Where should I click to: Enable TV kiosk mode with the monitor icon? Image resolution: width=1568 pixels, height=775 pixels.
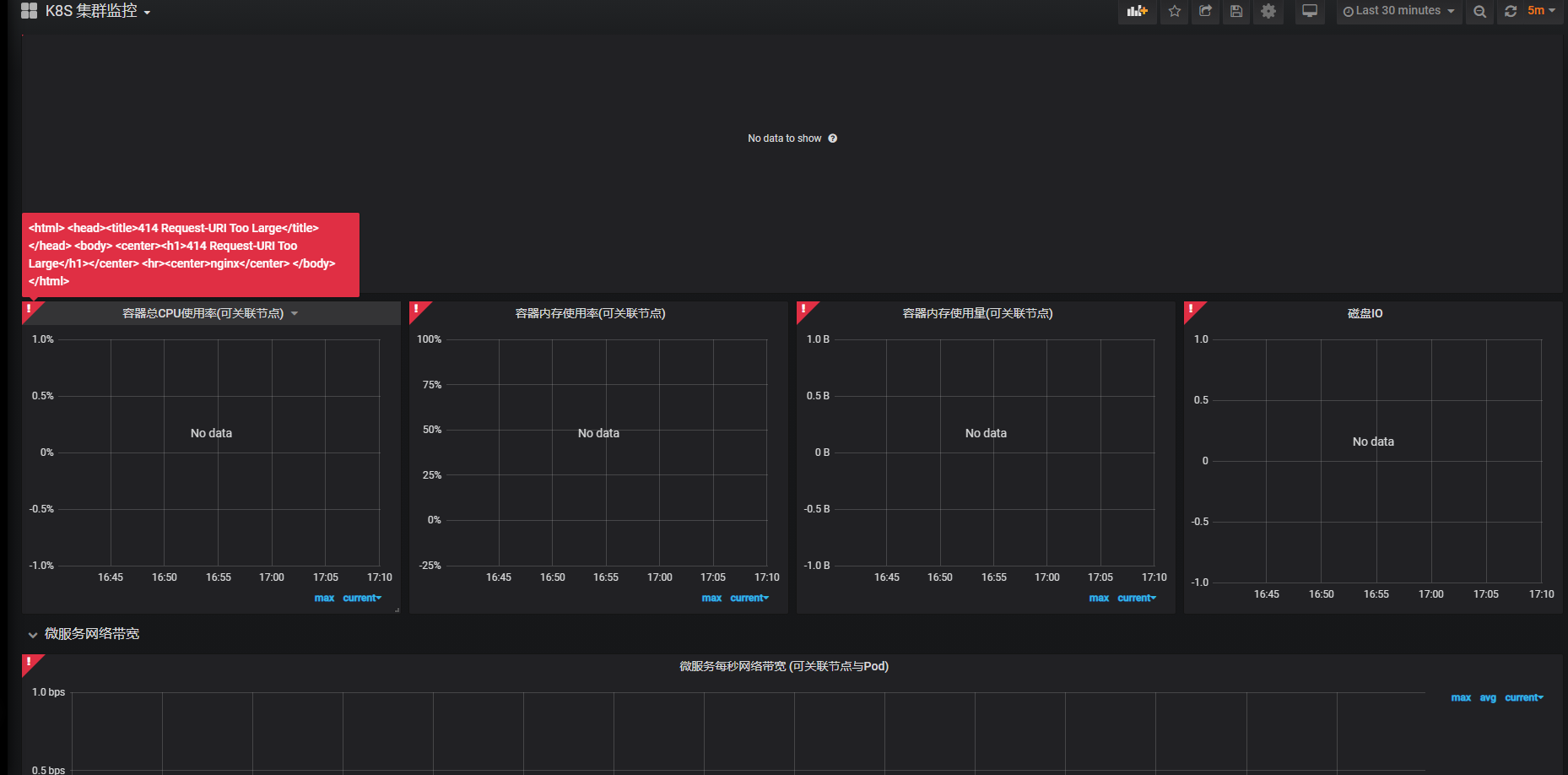click(1309, 11)
